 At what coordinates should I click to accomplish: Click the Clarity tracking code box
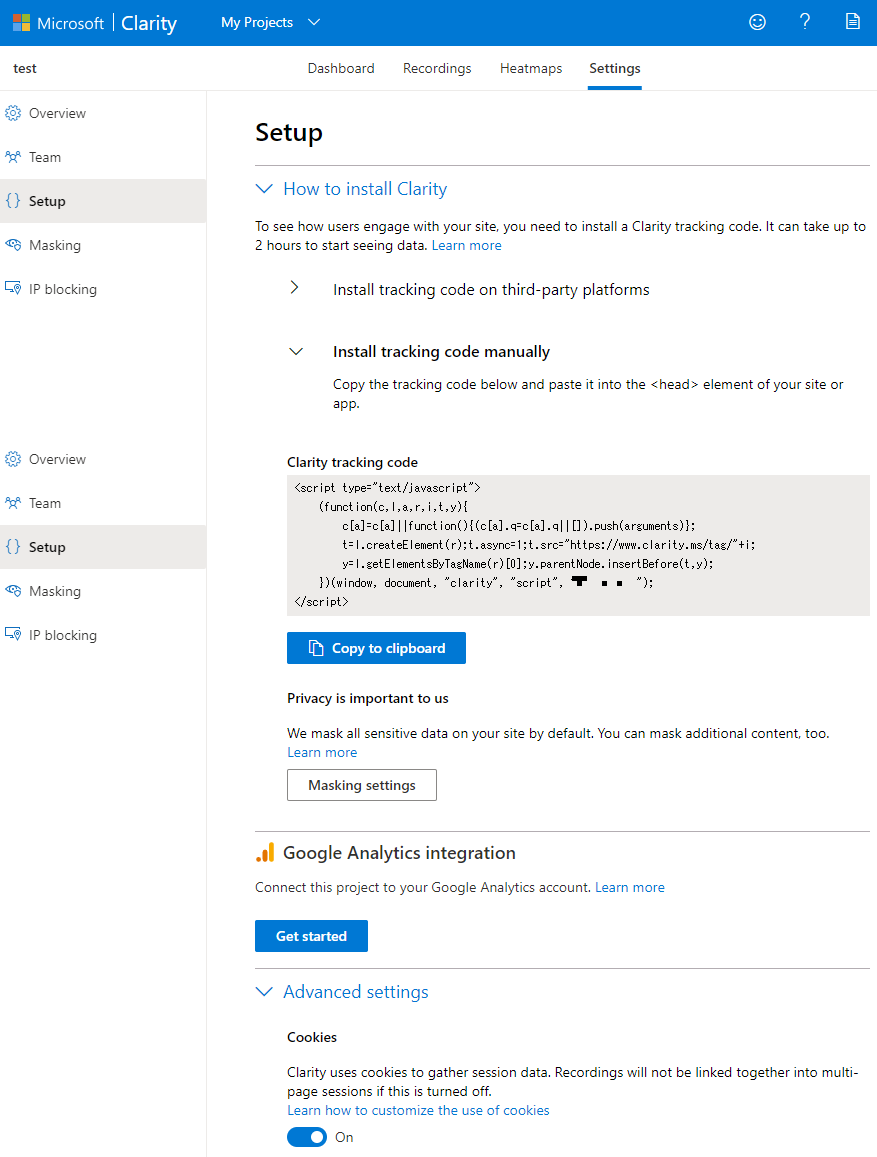(x=578, y=545)
